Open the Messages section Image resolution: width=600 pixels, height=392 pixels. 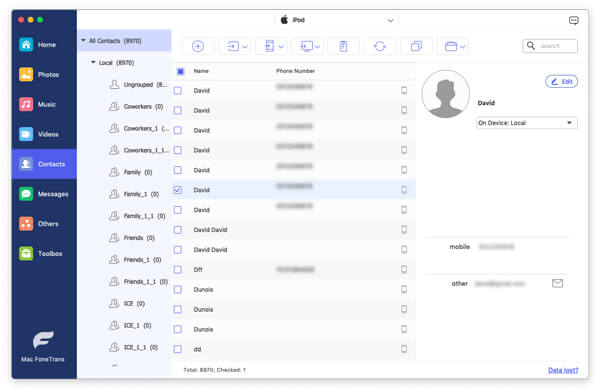[x=44, y=194]
